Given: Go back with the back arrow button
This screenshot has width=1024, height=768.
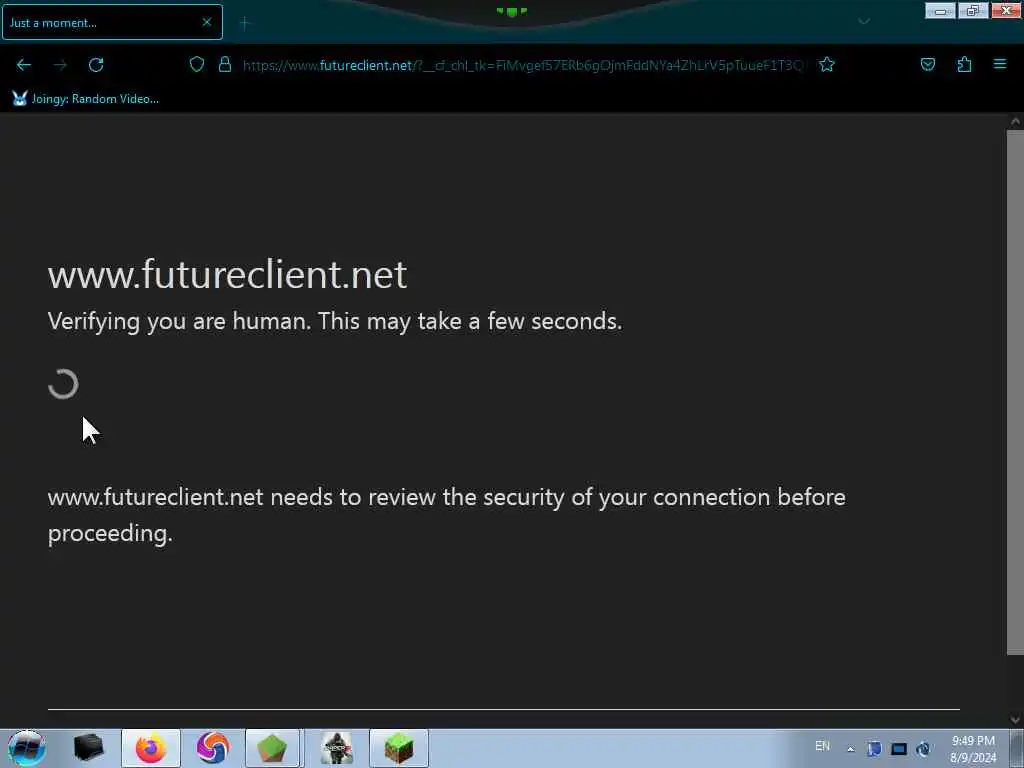Looking at the screenshot, I should [x=24, y=65].
